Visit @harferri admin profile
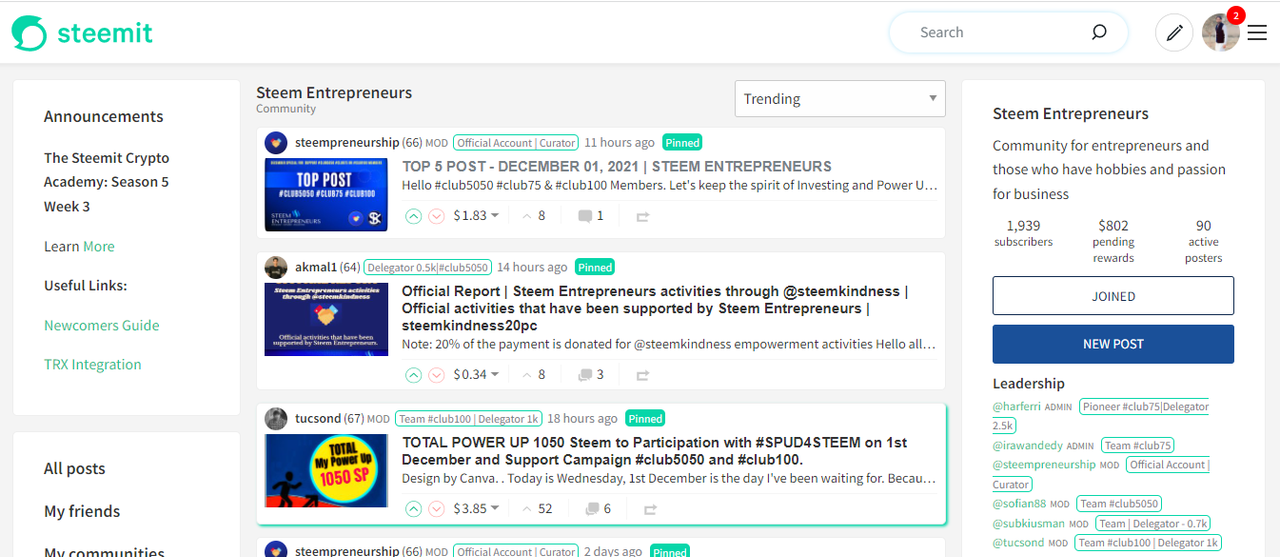Viewport: 1280px width, 557px height. tap(1017, 407)
